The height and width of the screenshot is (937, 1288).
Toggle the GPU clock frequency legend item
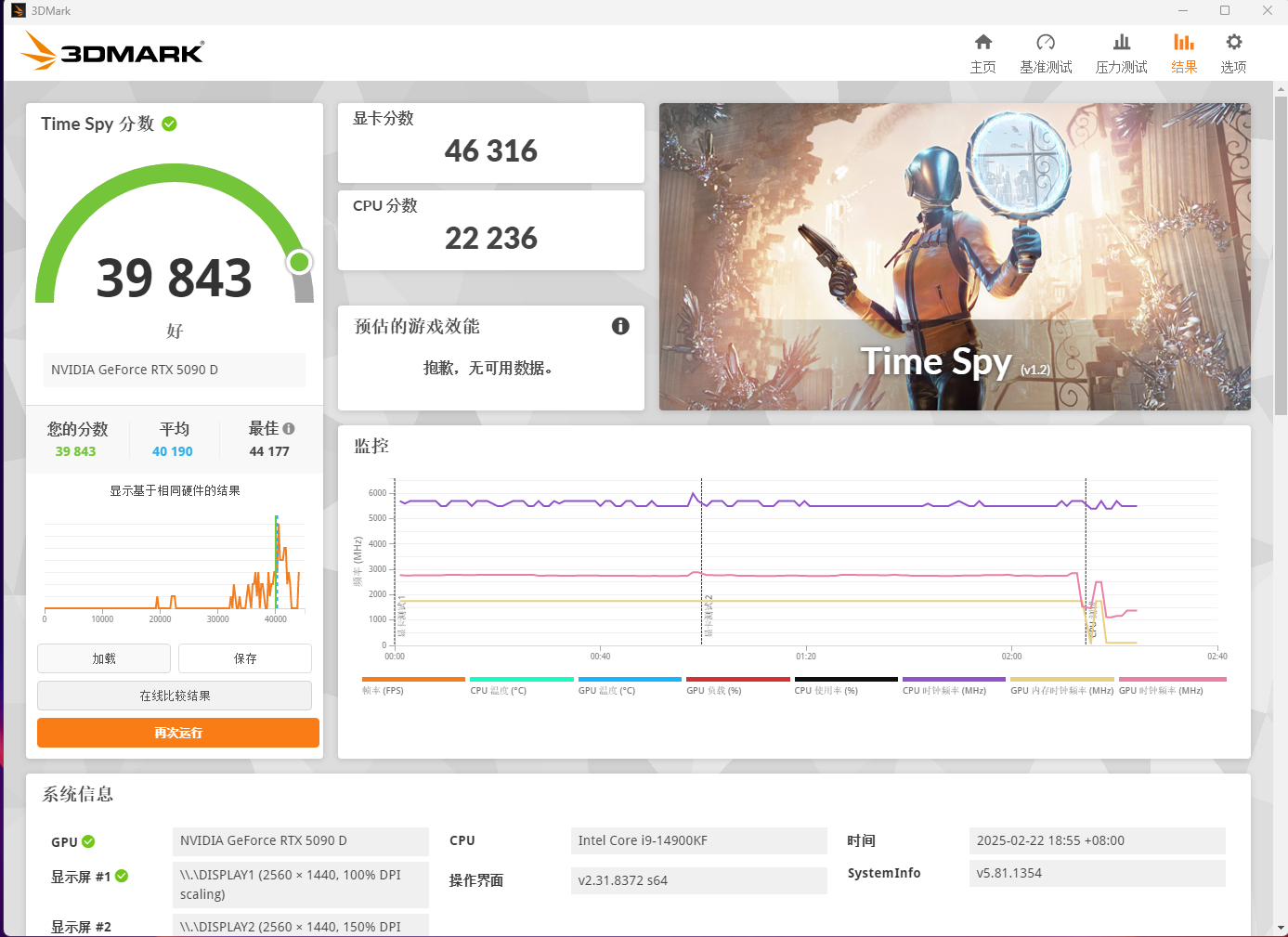pos(1172,686)
